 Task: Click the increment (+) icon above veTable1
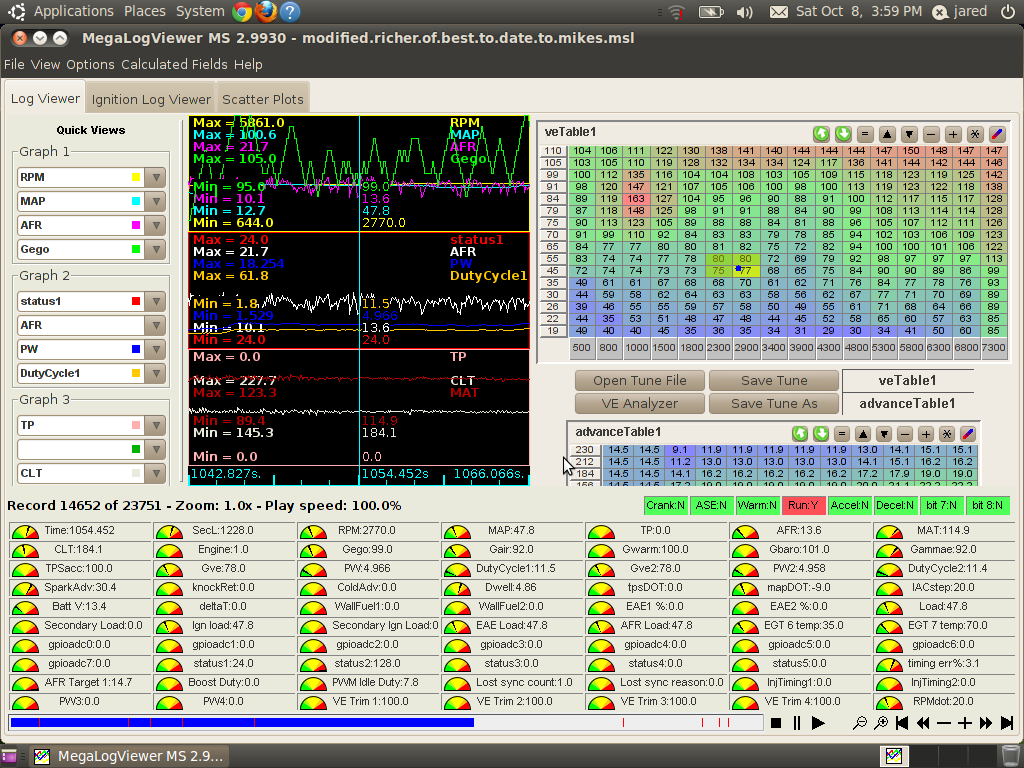(x=953, y=134)
